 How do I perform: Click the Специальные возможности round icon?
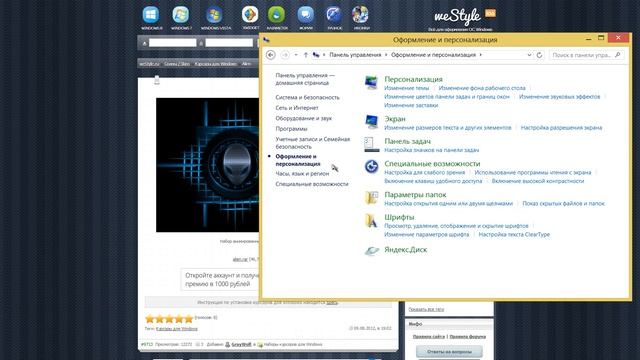click(x=371, y=167)
